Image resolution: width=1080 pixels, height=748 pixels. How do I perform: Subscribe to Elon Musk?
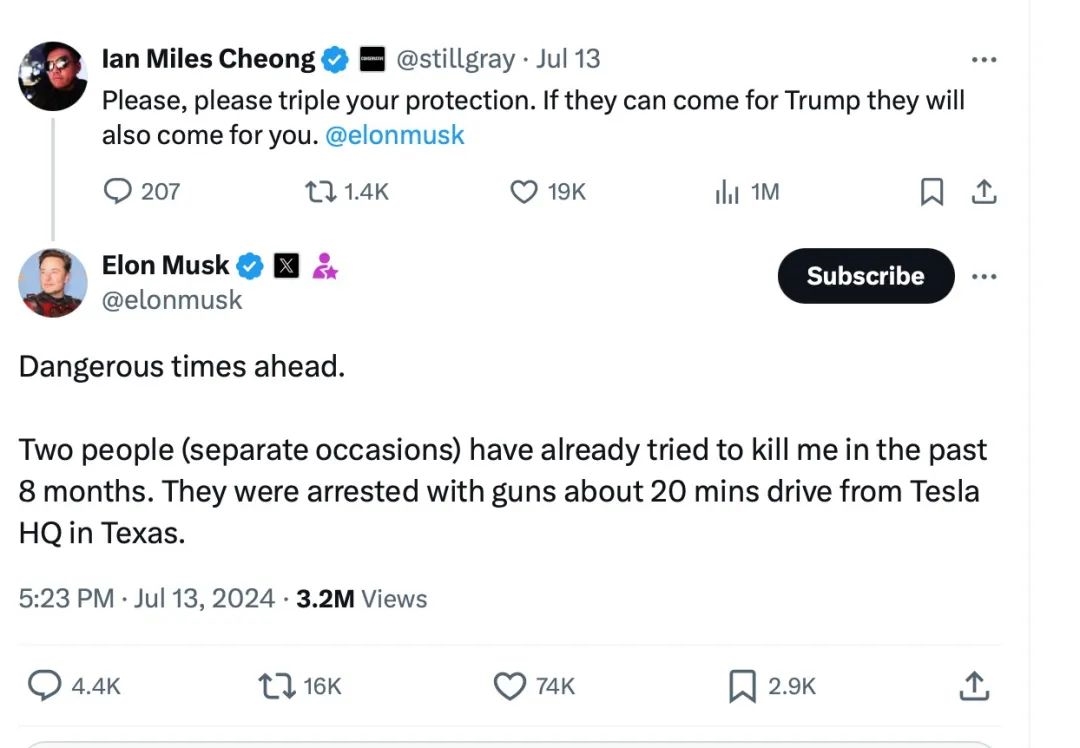pyautogui.click(x=865, y=276)
